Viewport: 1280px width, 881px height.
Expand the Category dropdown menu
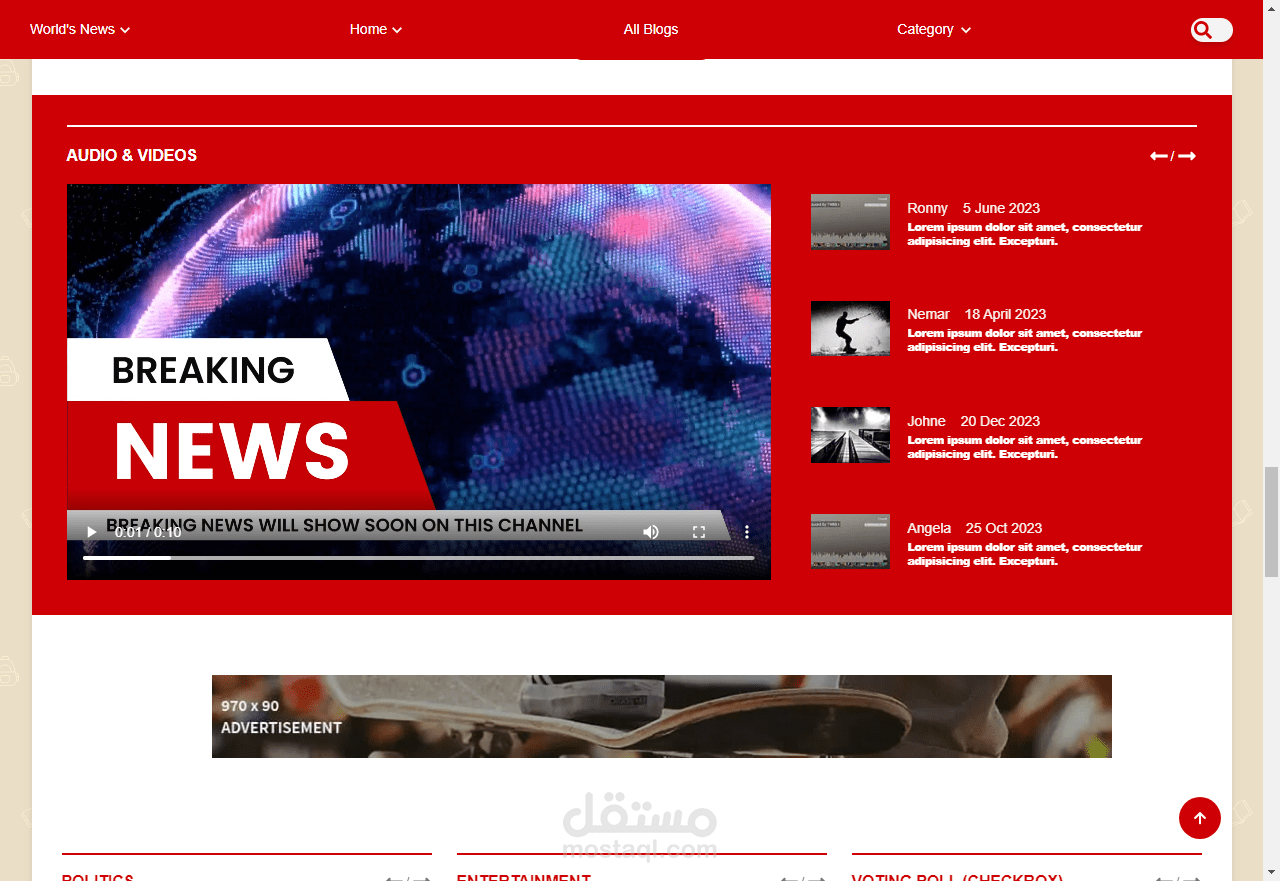point(934,29)
